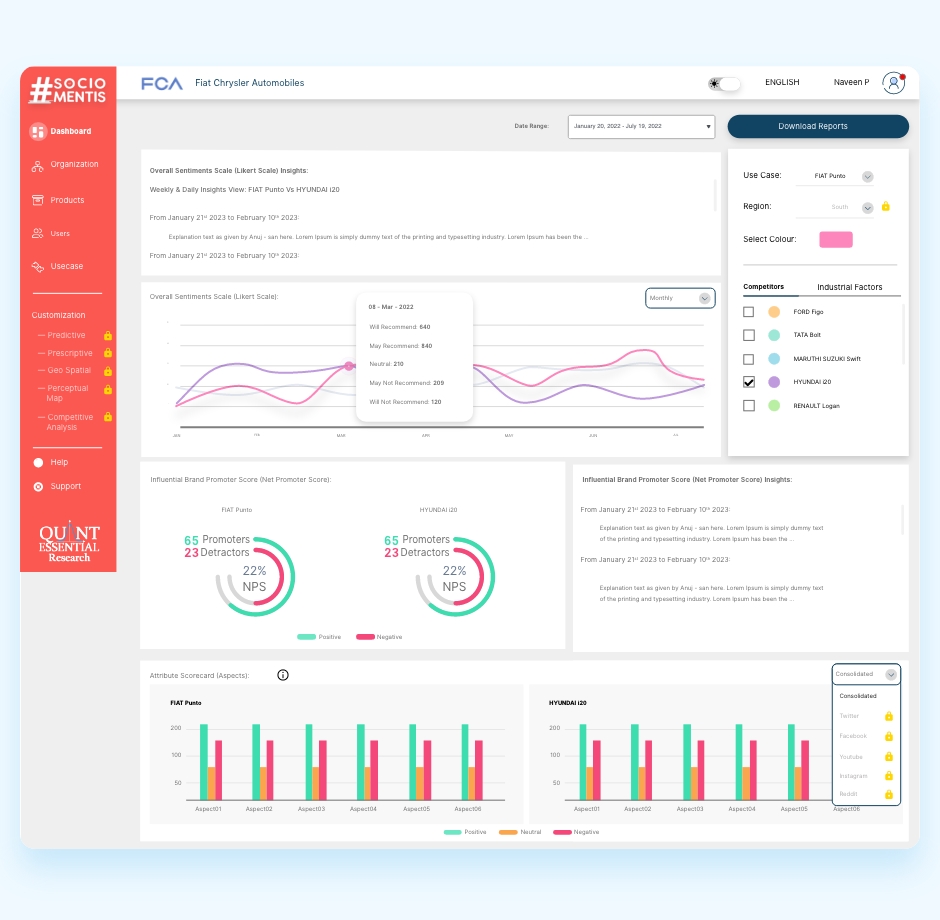Click the Download Reports button
Screen dimensions: 940x920
817,126
